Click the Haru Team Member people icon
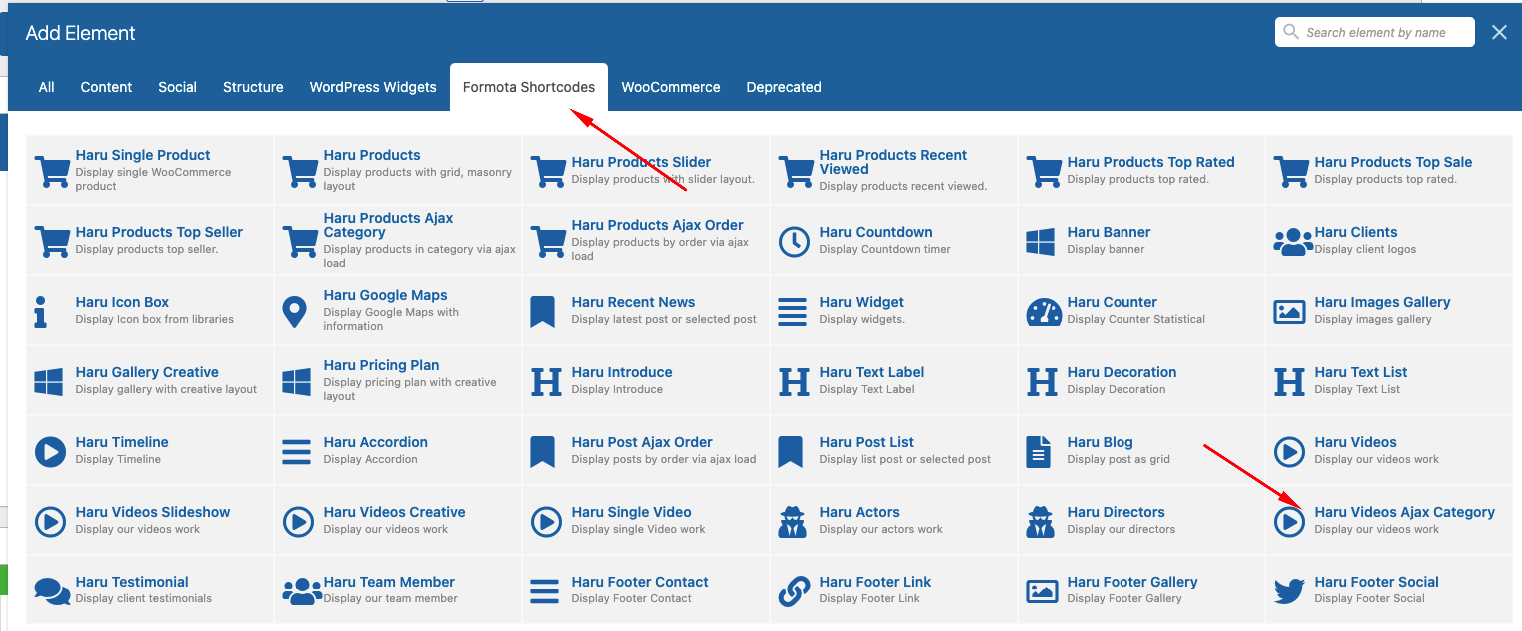 [x=302, y=591]
